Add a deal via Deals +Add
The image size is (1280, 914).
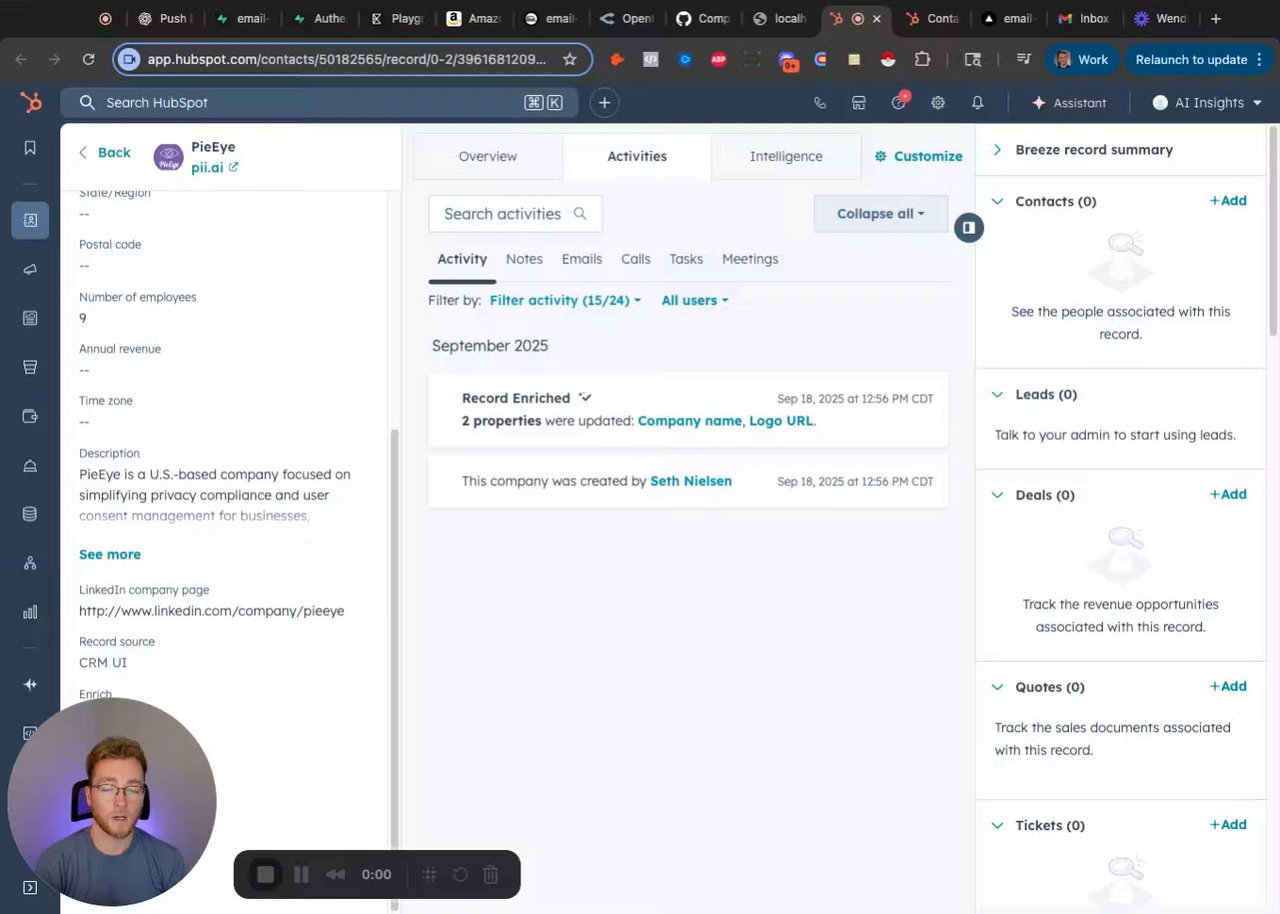[1228, 494]
